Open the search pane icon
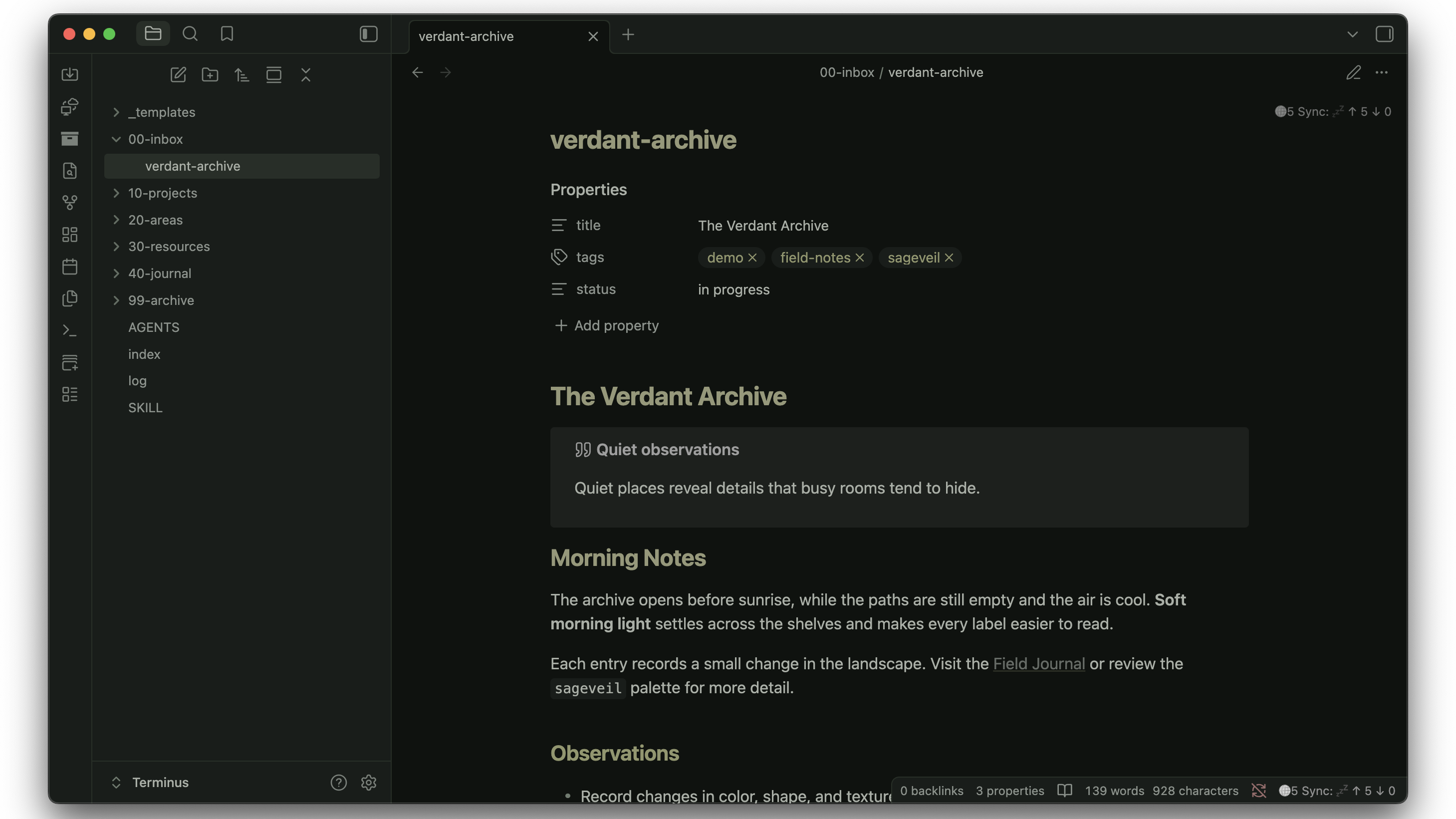 (x=190, y=34)
